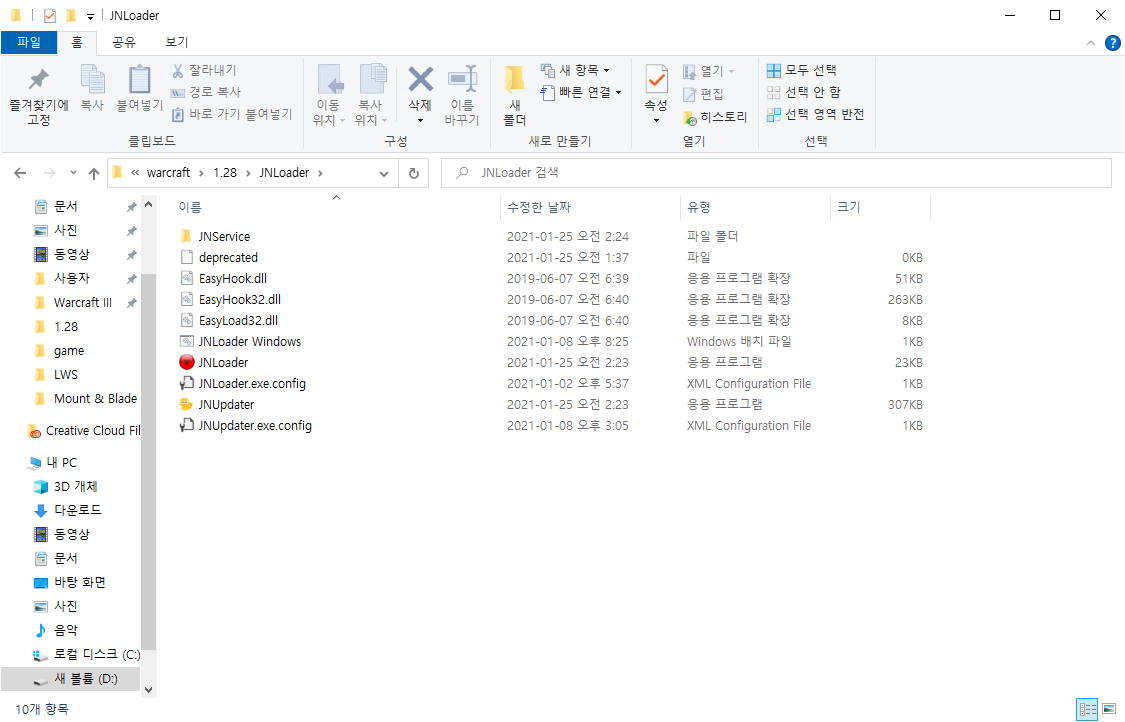Open 빠른 연결 easy access dropdown
Screen dimensions: 1125x722
pyautogui.click(x=580, y=92)
